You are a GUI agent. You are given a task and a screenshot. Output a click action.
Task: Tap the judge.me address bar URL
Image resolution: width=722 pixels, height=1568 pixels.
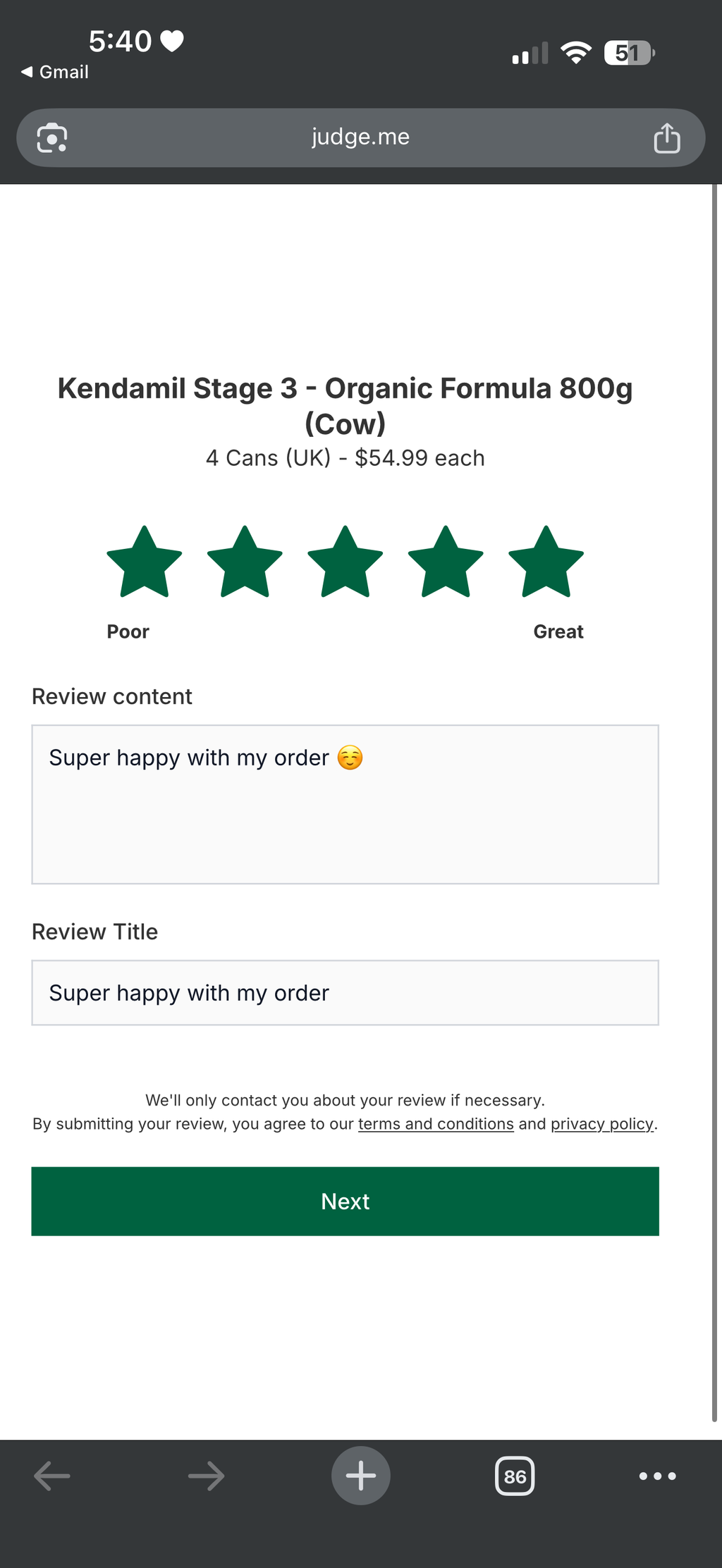pyautogui.click(x=360, y=137)
